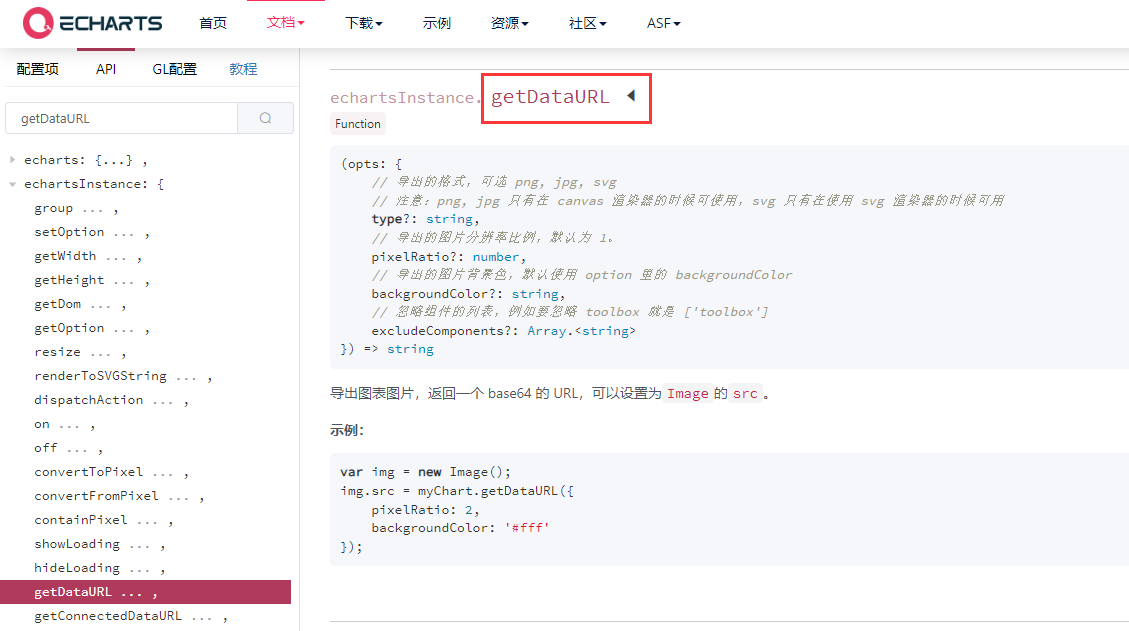Click the getDataURL search input field

click(122, 118)
